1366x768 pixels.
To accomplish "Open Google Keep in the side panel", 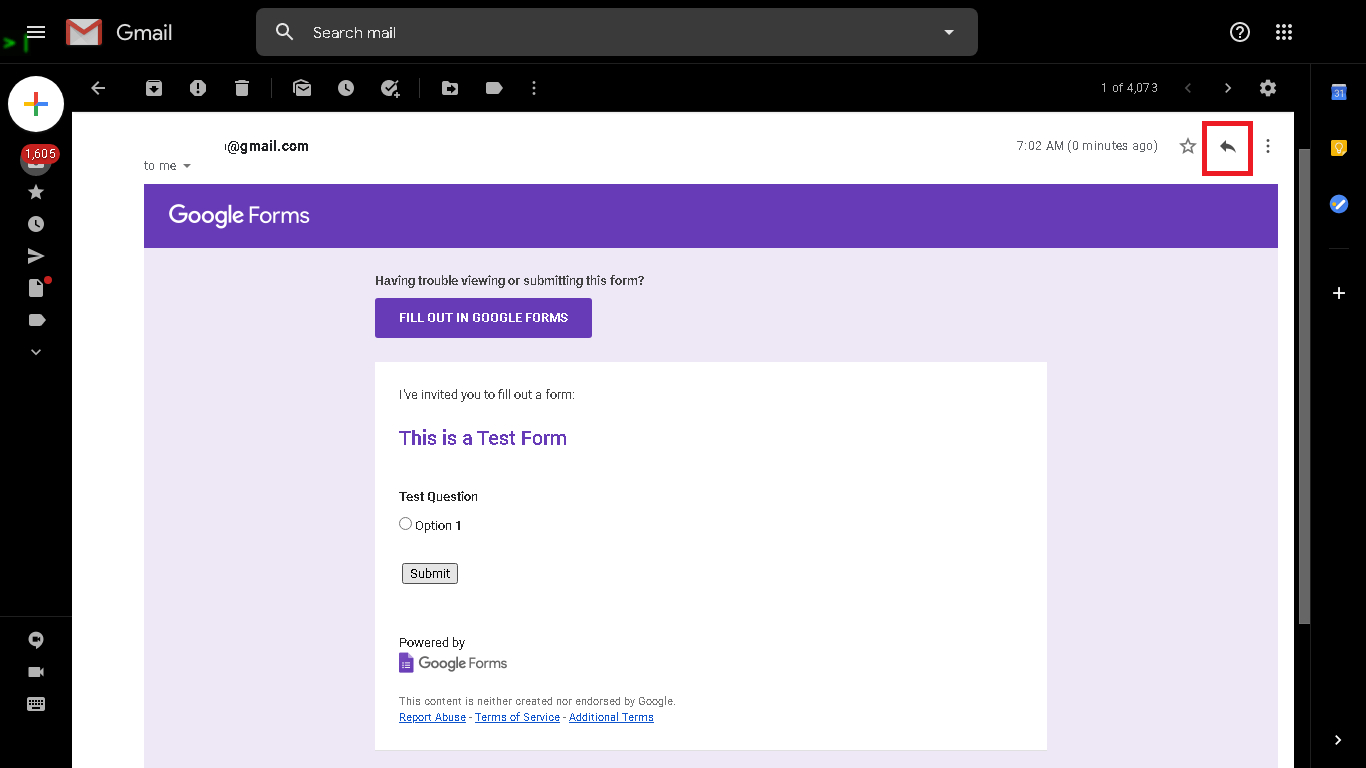I will (x=1339, y=148).
